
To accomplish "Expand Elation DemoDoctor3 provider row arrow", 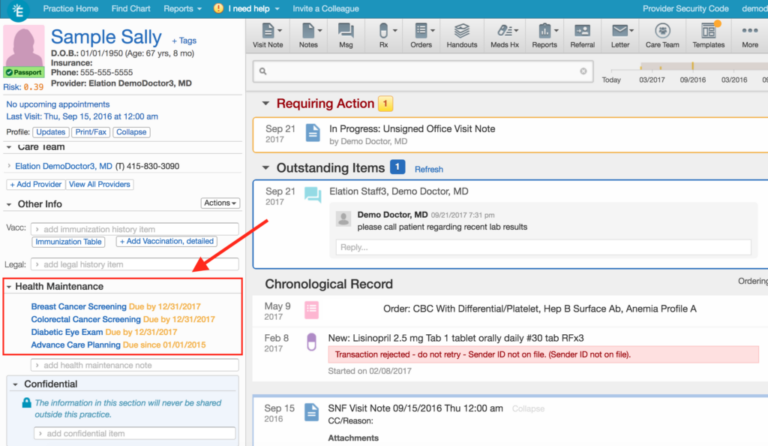I will point(9,166).
